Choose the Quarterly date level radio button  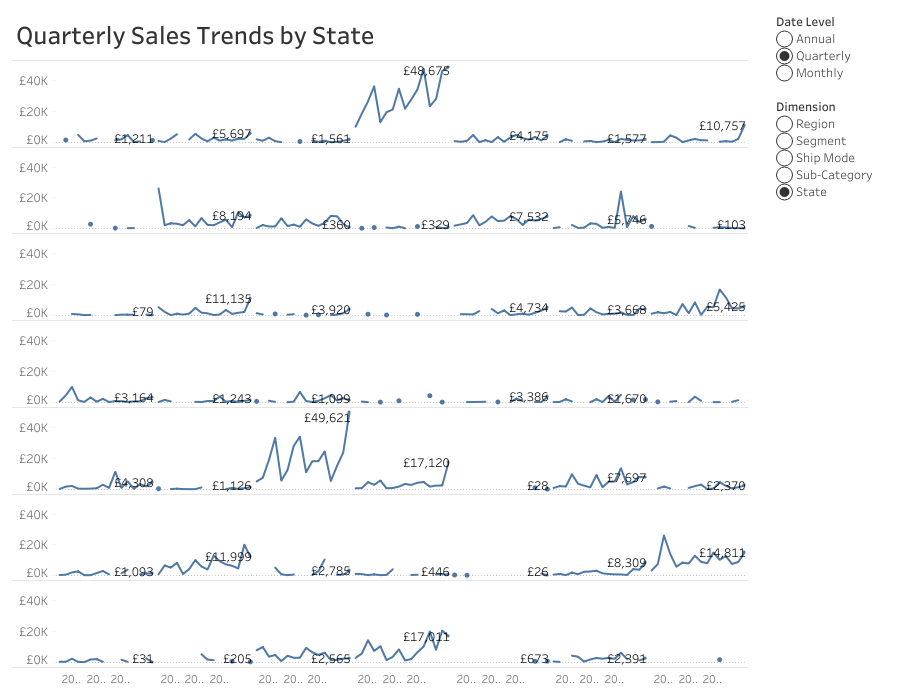click(x=785, y=56)
